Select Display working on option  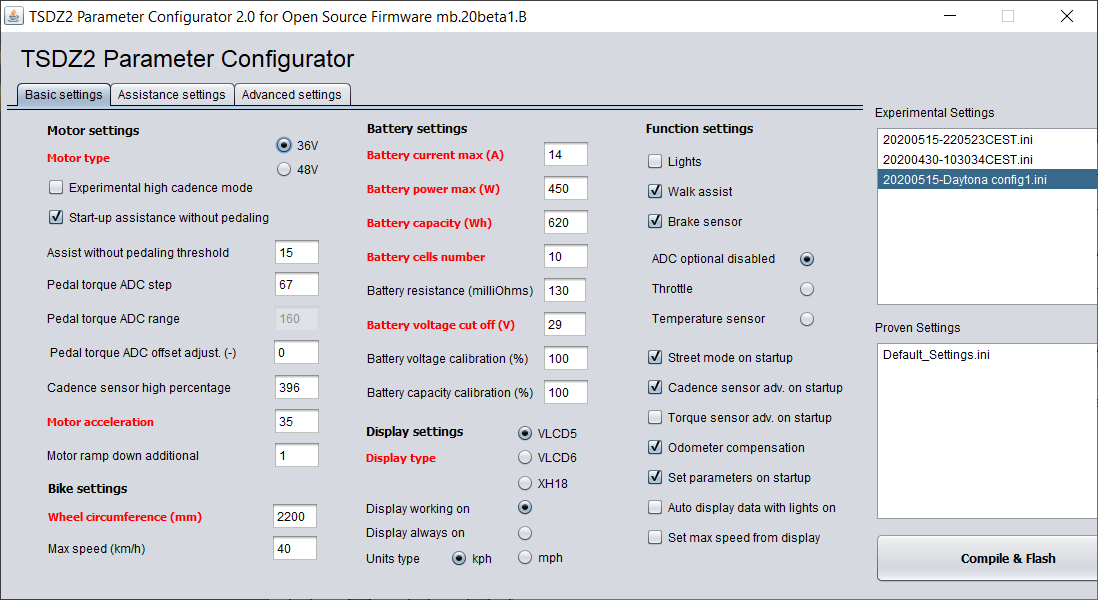click(x=524, y=507)
